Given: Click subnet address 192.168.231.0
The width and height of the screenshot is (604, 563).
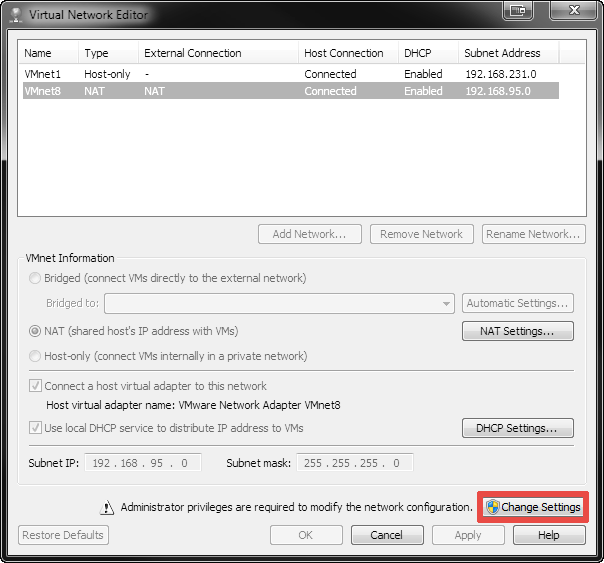Looking at the screenshot, I should pos(501,74).
